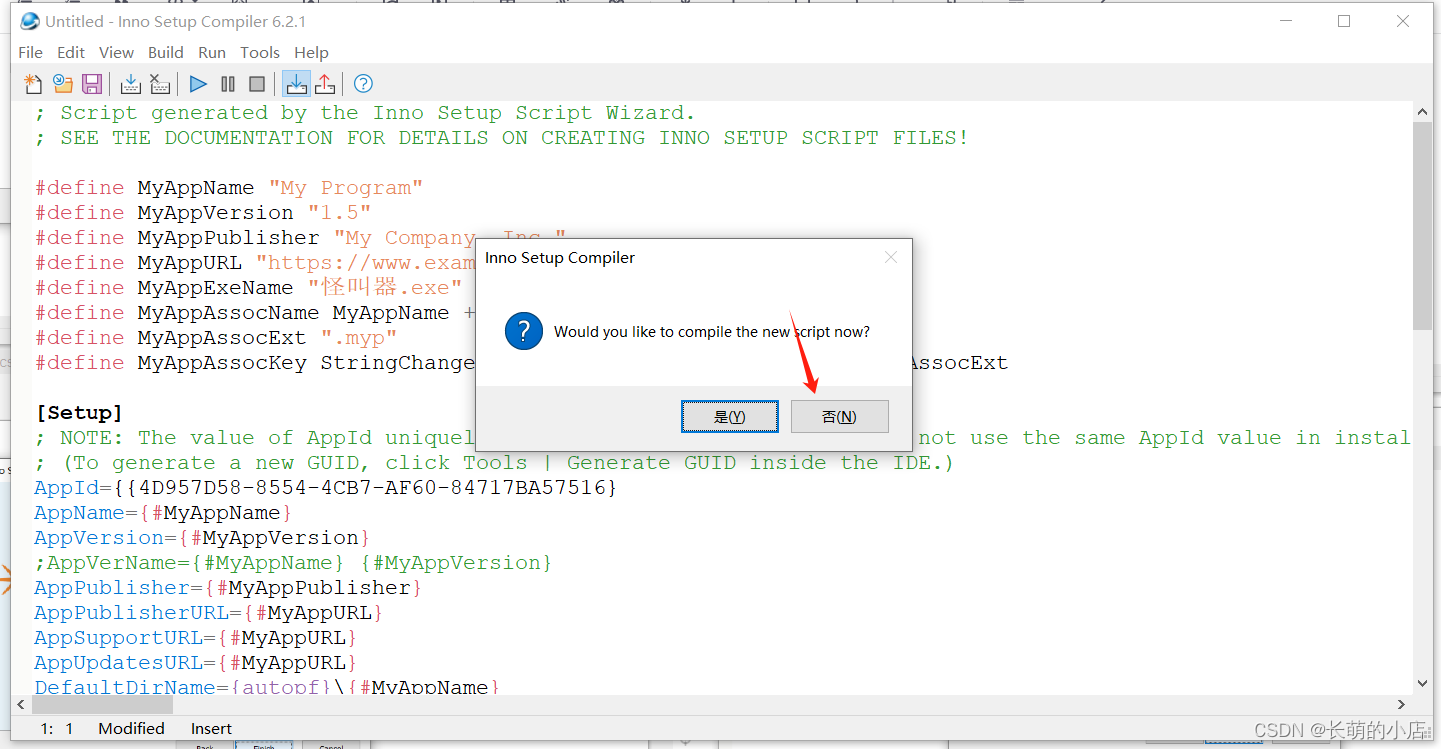Image resolution: width=1441 pixels, height=749 pixels.
Task: Open the Run menu
Action: pos(212,52)
